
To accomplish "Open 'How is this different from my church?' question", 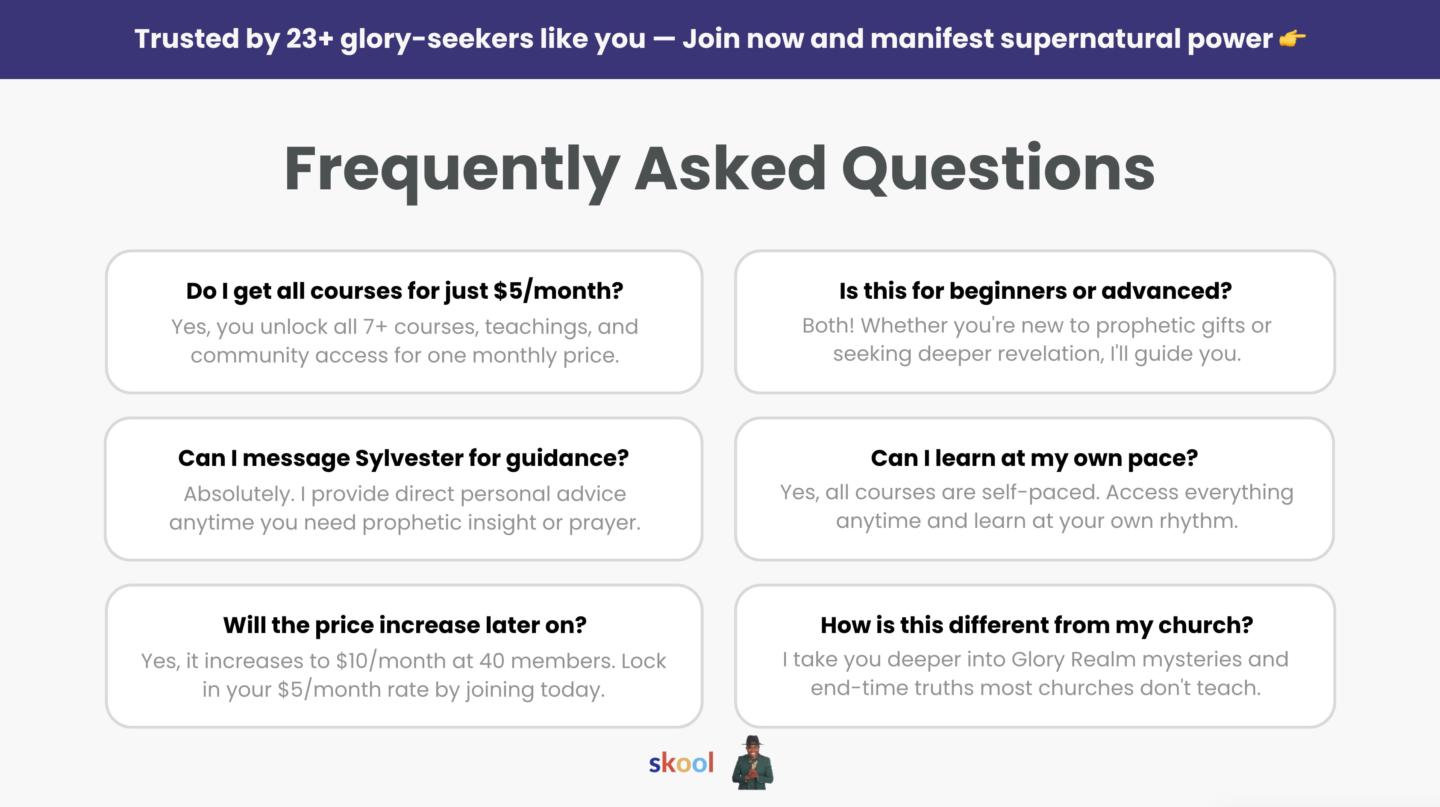I will [x=1036, y=625].
